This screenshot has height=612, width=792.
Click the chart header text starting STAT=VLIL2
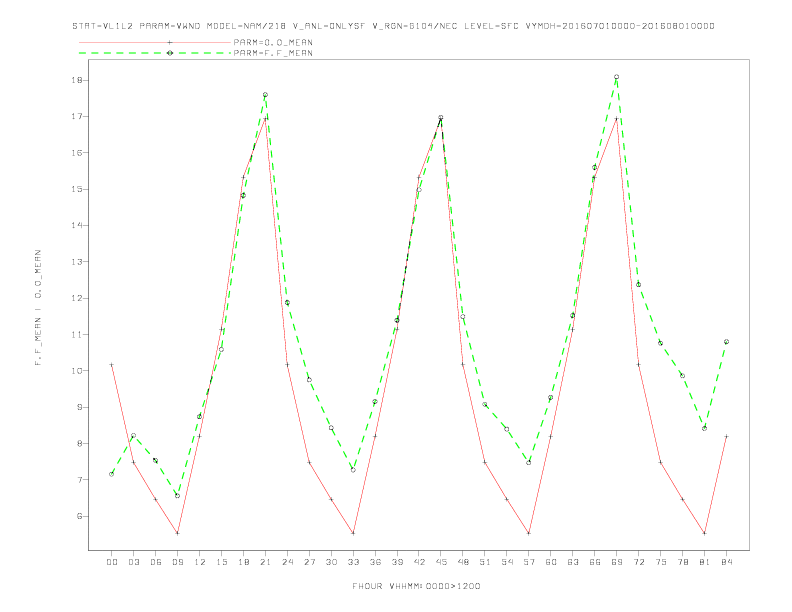tap(393, 26)
